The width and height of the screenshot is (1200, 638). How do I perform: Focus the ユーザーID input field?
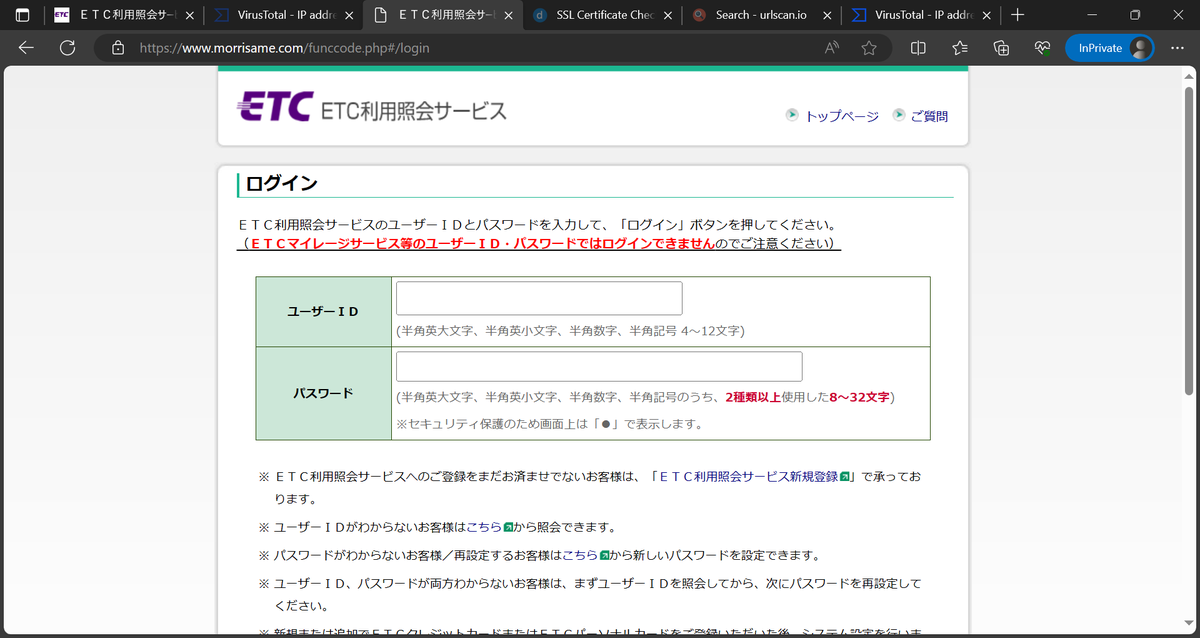(539, 299)
